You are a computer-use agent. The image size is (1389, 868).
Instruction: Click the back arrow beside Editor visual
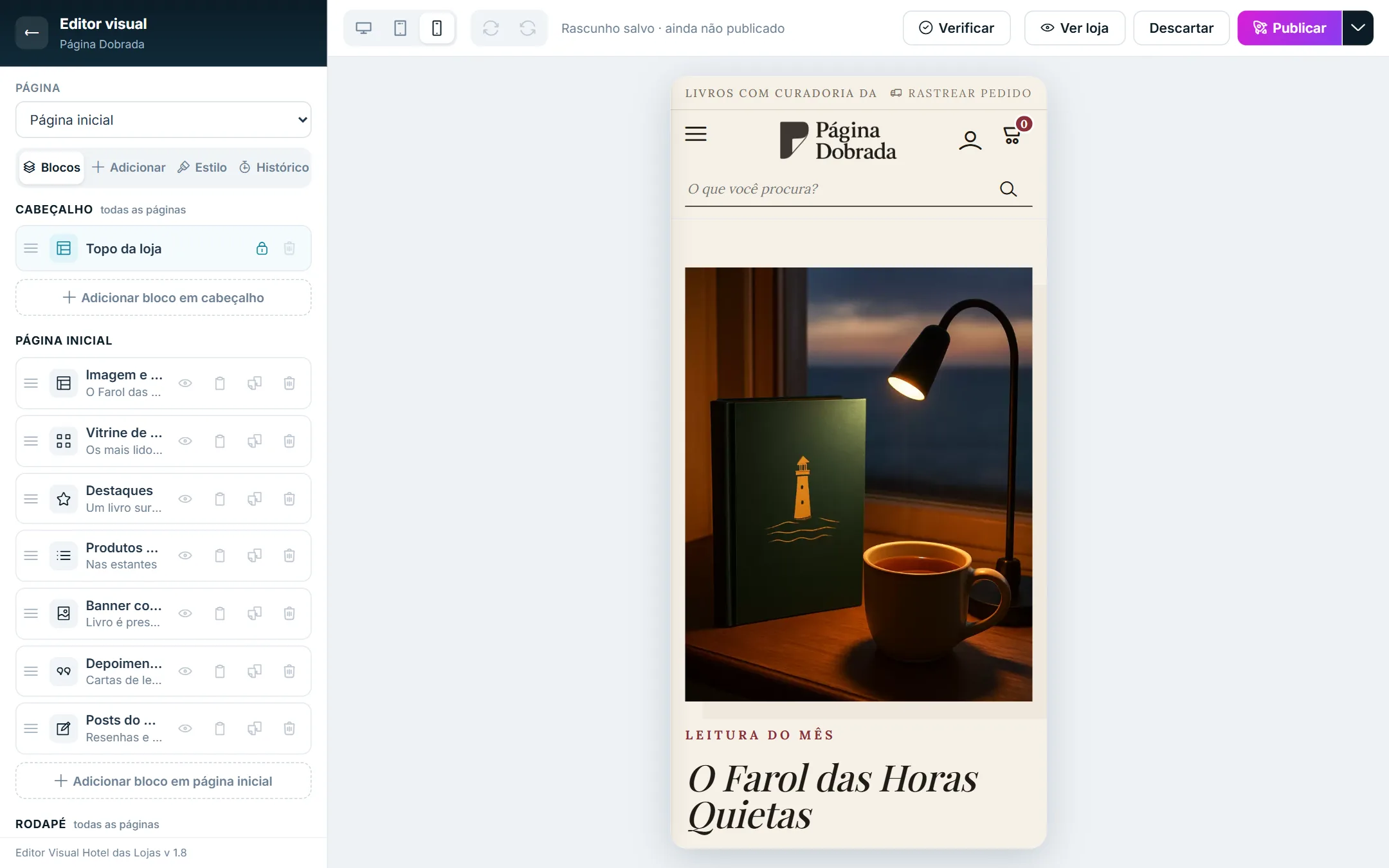[32, 33]
